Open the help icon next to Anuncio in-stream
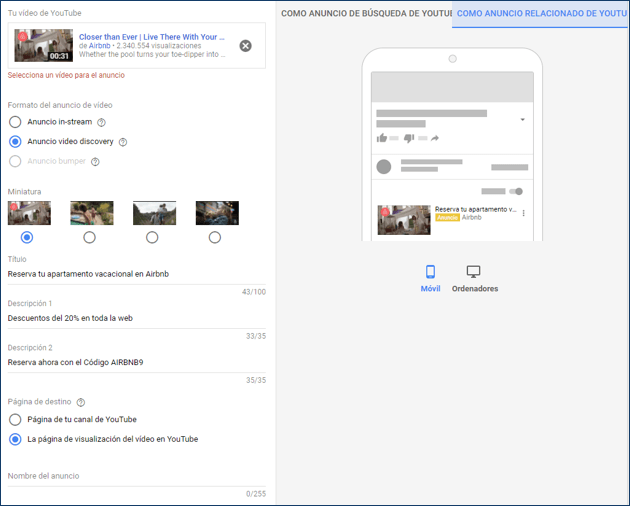This screenshot has height=506, width=630. (102, 122)
